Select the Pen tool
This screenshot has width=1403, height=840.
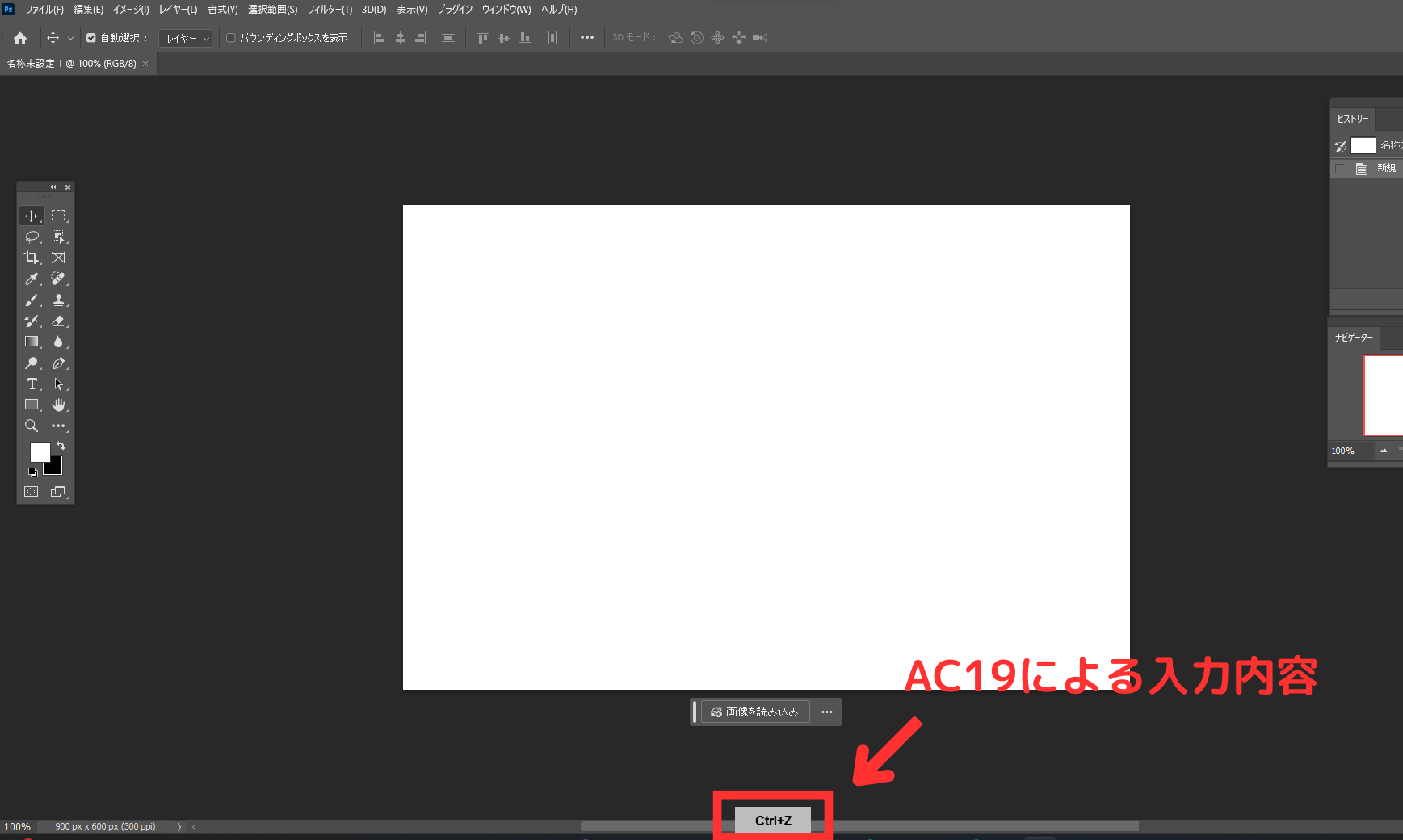(x=59, y=363)
